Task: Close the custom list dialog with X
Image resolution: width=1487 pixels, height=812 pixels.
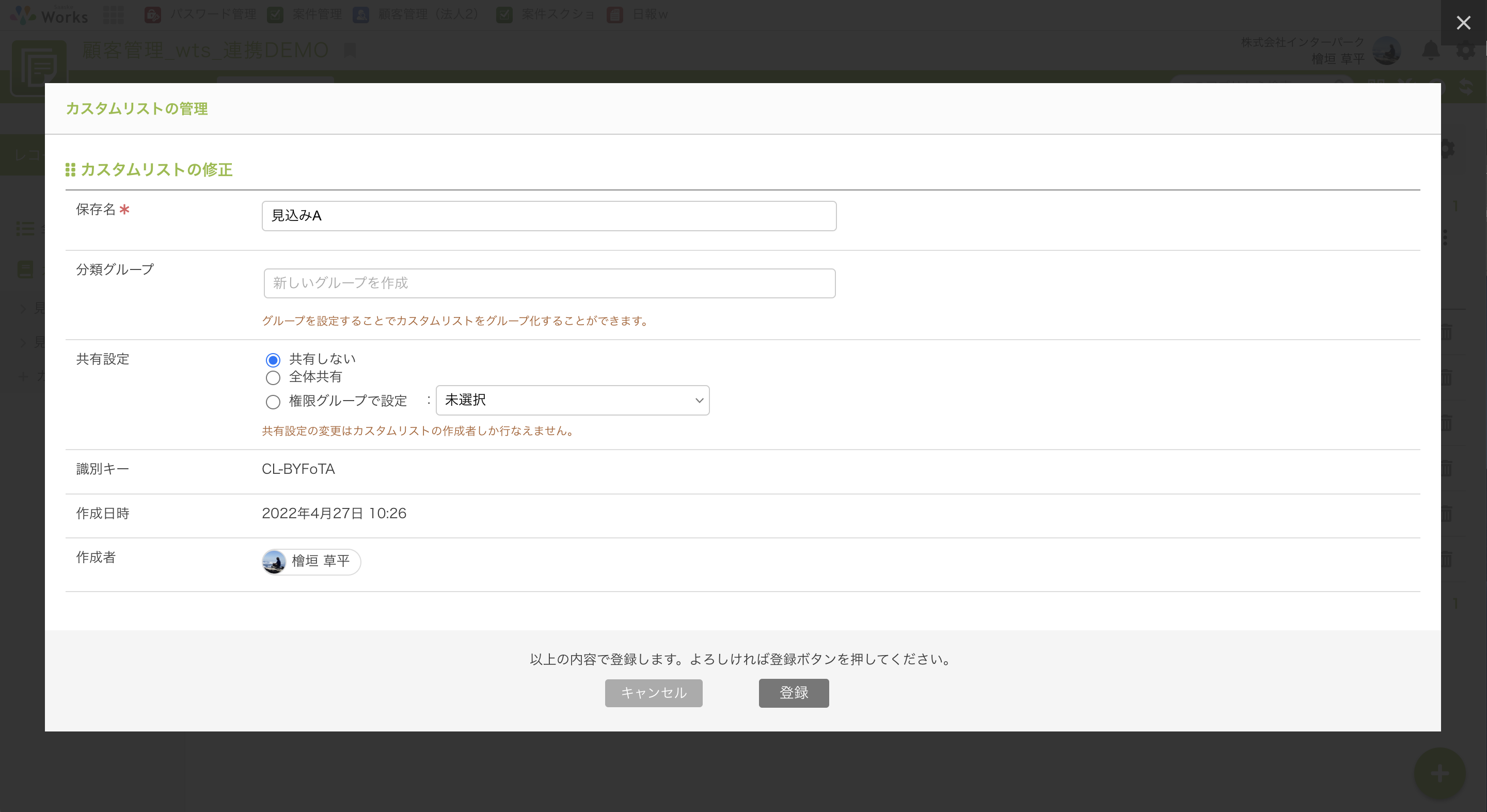Action: point(1463,23)
